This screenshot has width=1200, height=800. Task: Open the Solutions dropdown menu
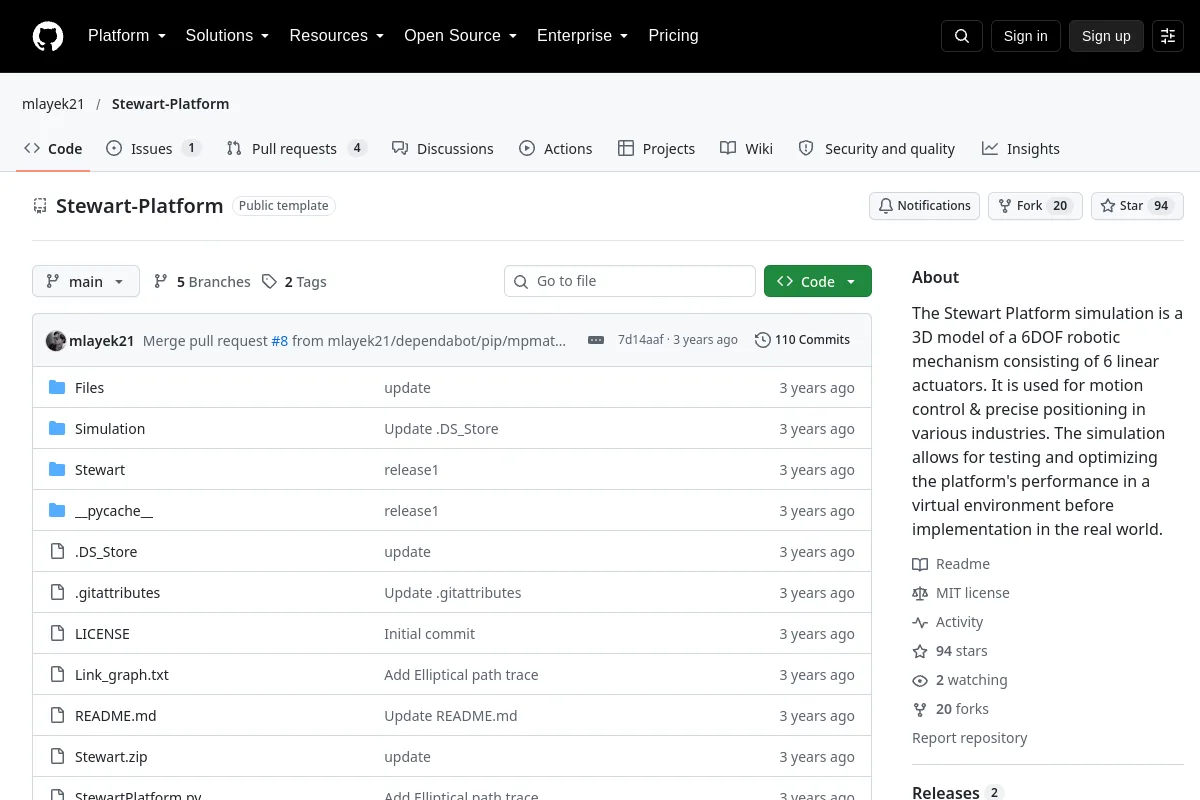[x=227, y=36]
